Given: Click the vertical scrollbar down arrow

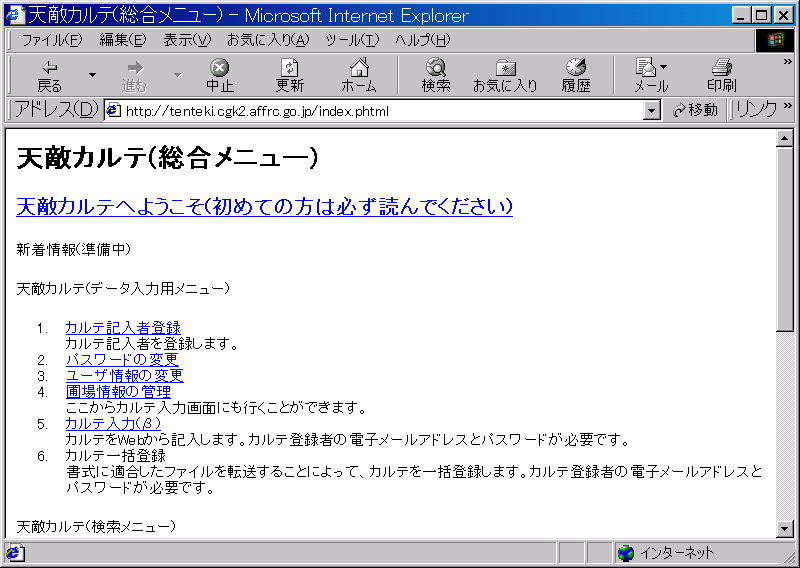Looking at the screenshot, I should point(785,529).
